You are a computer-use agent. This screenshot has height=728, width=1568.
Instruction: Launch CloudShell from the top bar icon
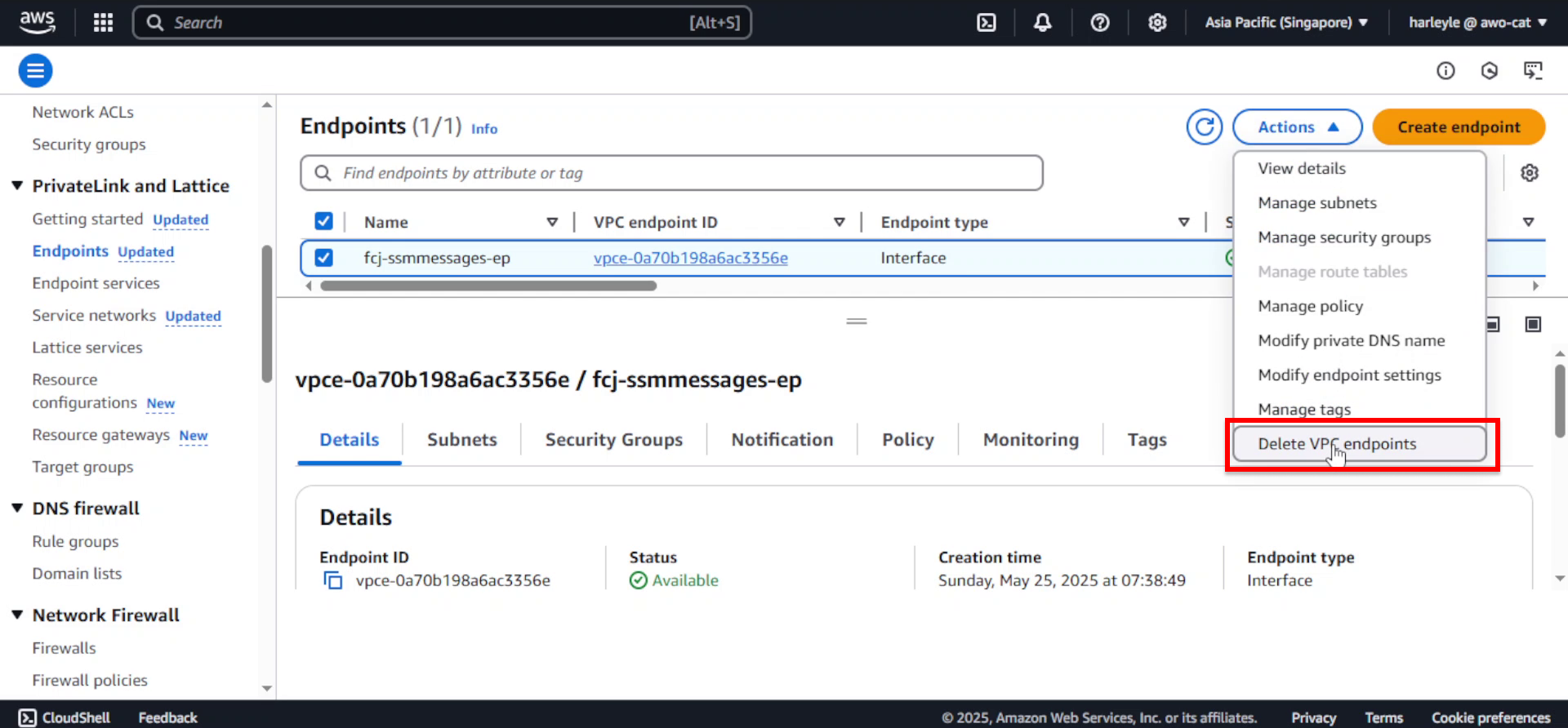pos(987,22)
